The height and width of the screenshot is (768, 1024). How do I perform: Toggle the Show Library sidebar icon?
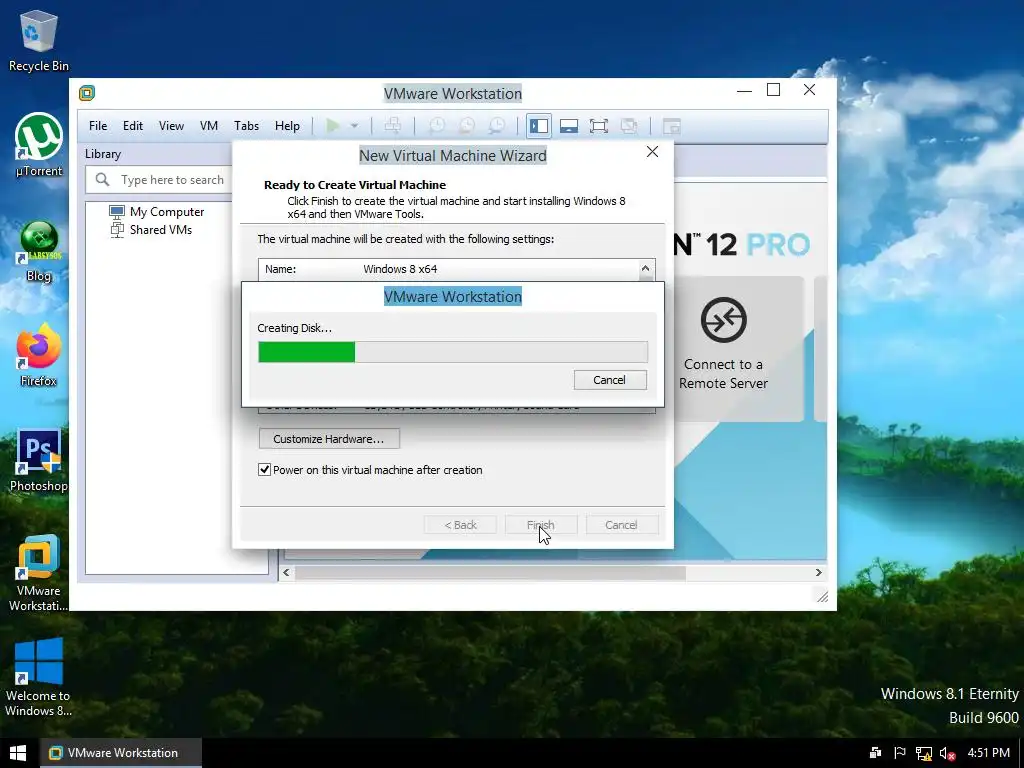coord(539,126)
